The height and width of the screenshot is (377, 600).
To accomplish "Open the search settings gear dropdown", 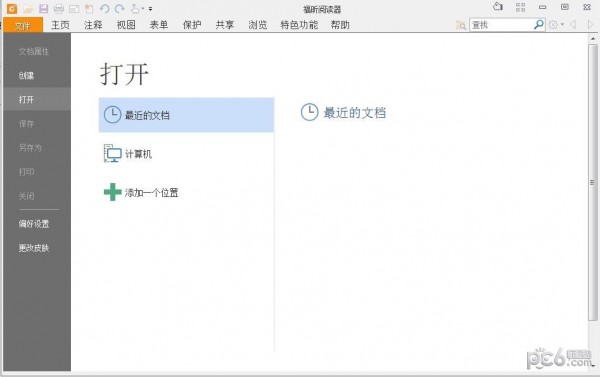I will (x=556, y=25).
